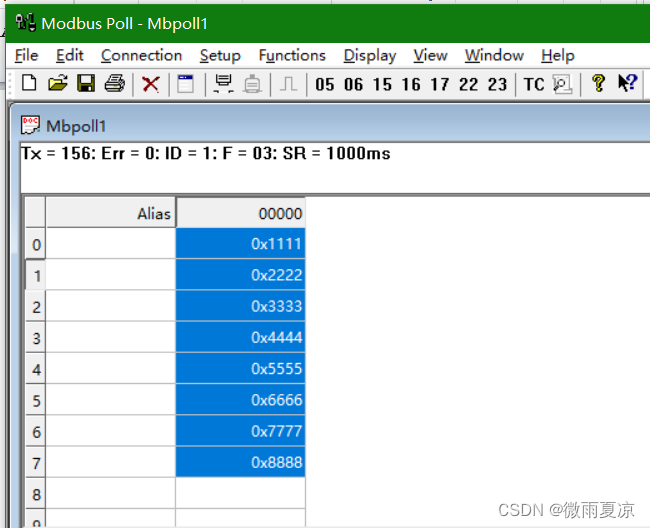The height and width of the screenshot is (528, 650).
Task: Click row header 7
Action: coord(36,463)
